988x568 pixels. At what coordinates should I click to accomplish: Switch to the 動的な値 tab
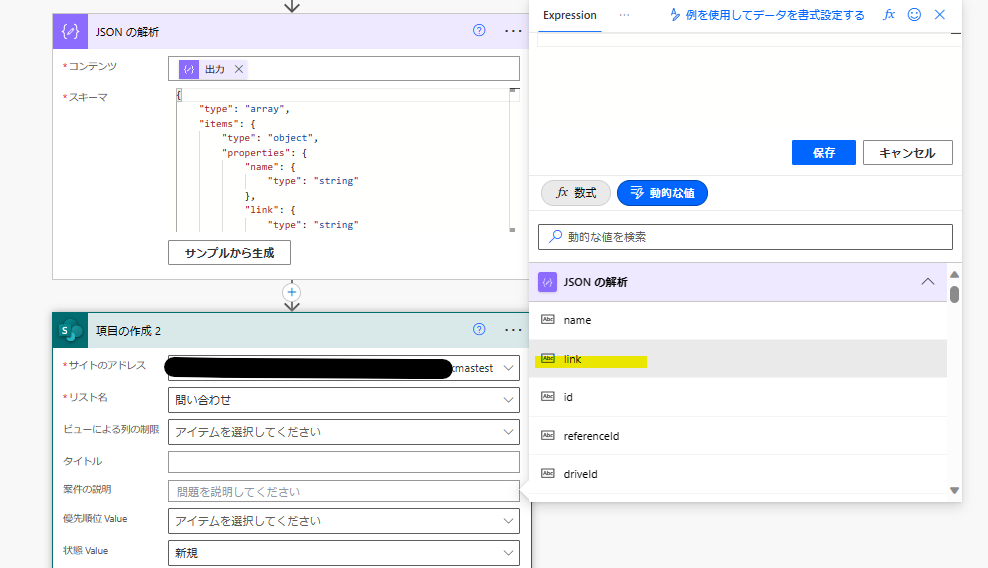click(x=662, y=193)
